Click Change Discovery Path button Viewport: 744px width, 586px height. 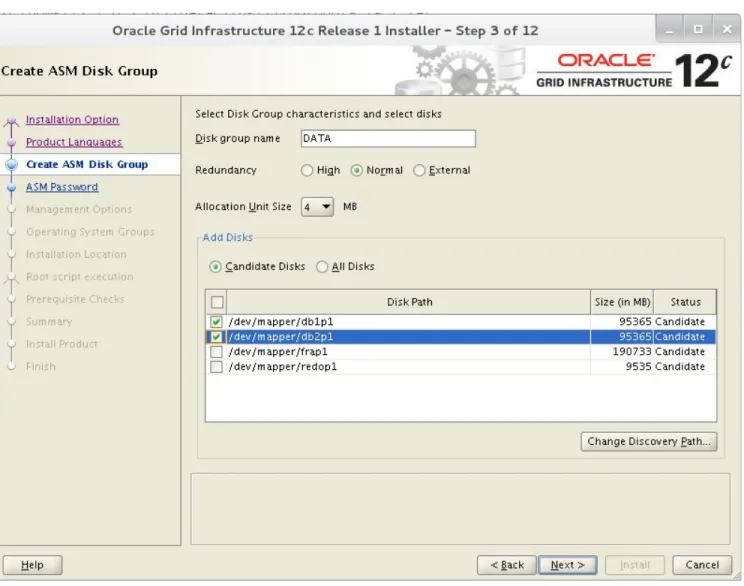pos(649,441)
